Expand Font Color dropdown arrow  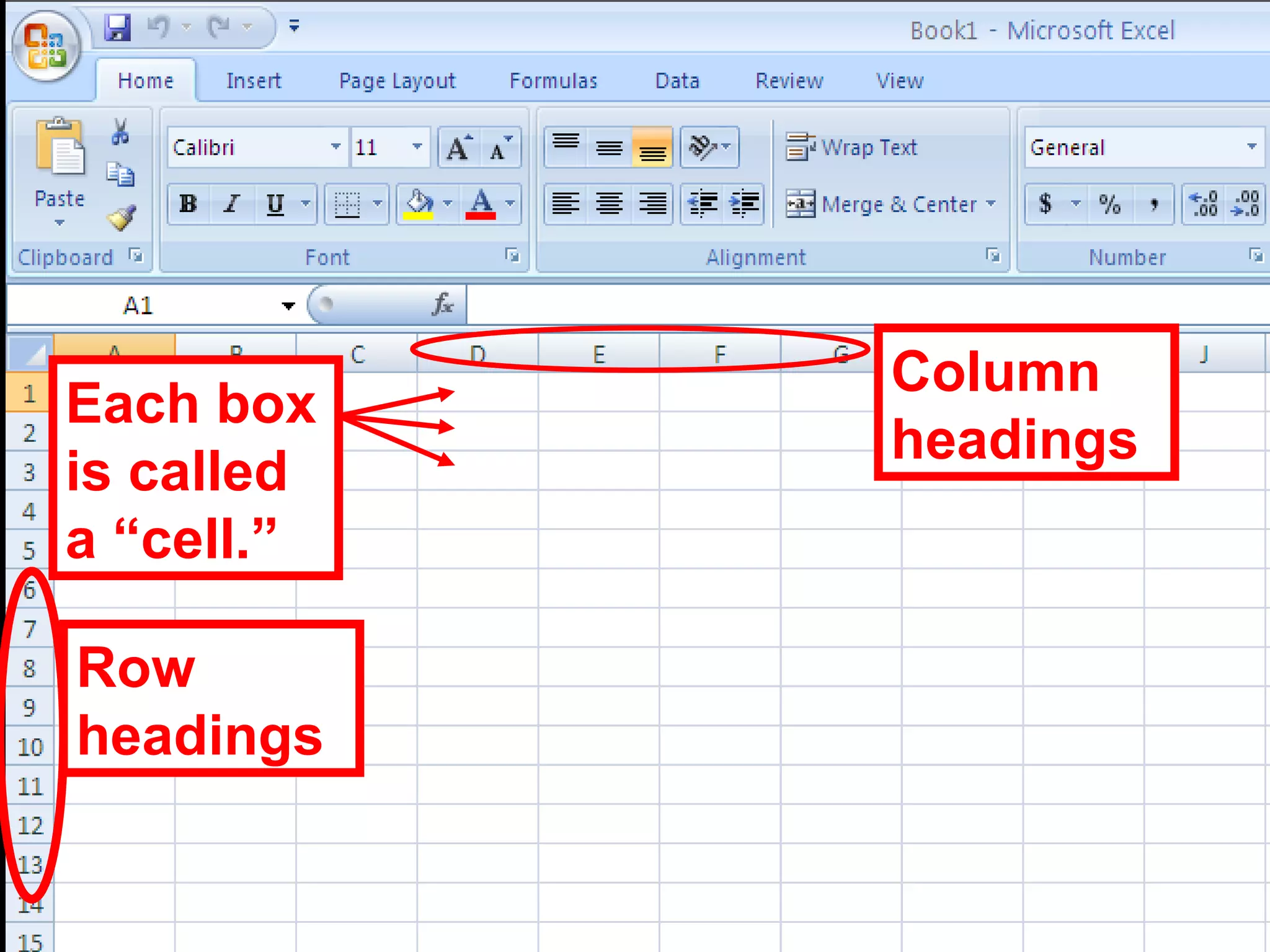coord(510,203)
